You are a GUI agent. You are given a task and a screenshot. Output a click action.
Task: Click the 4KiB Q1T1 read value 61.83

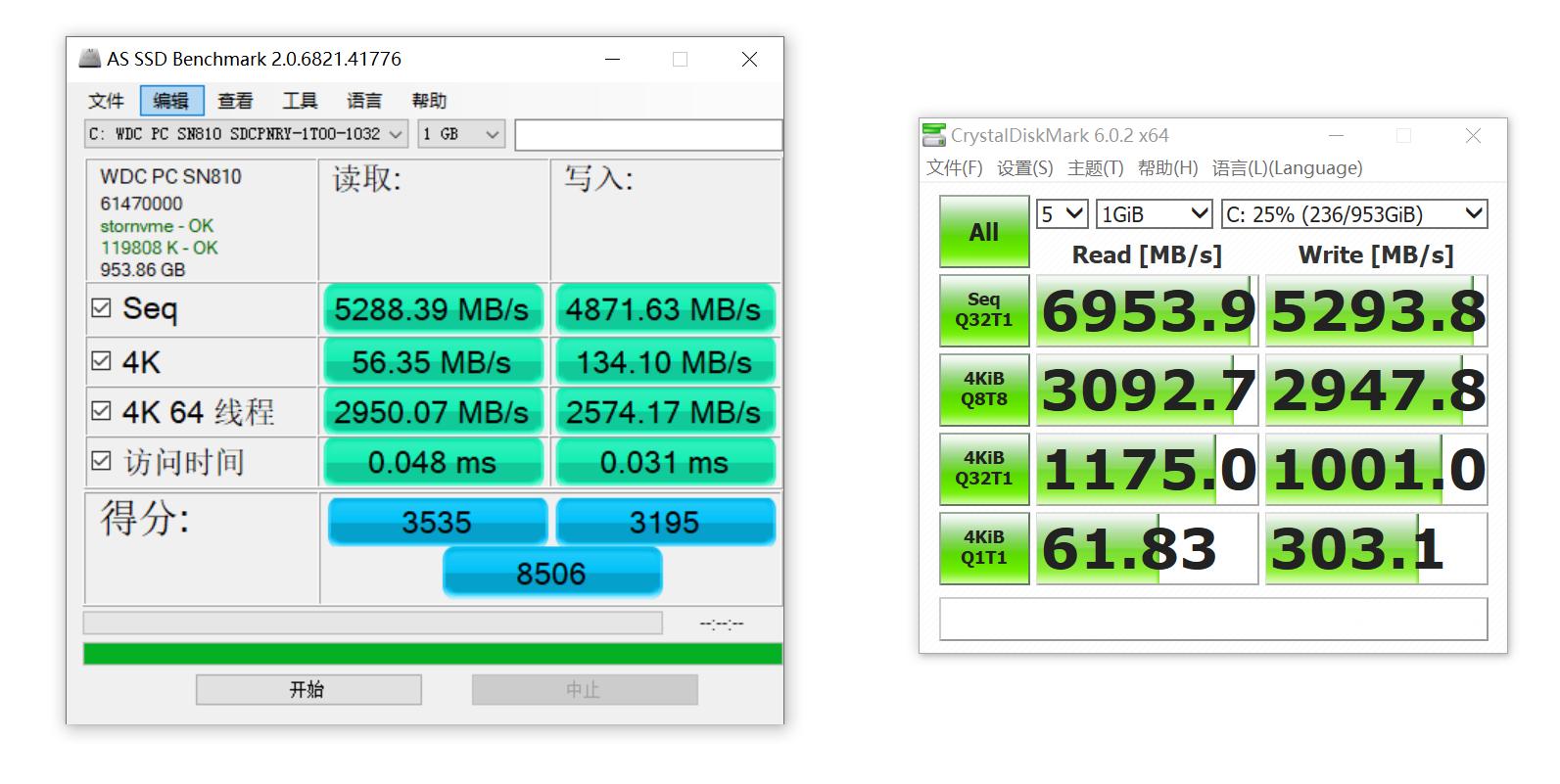pos(1147,548)
